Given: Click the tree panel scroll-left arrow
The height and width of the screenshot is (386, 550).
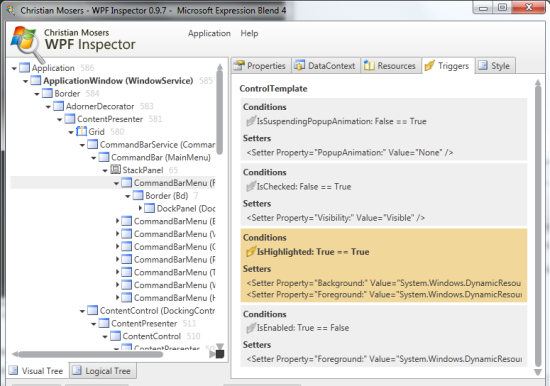Looking at the screenshot, I should (14, 354).
